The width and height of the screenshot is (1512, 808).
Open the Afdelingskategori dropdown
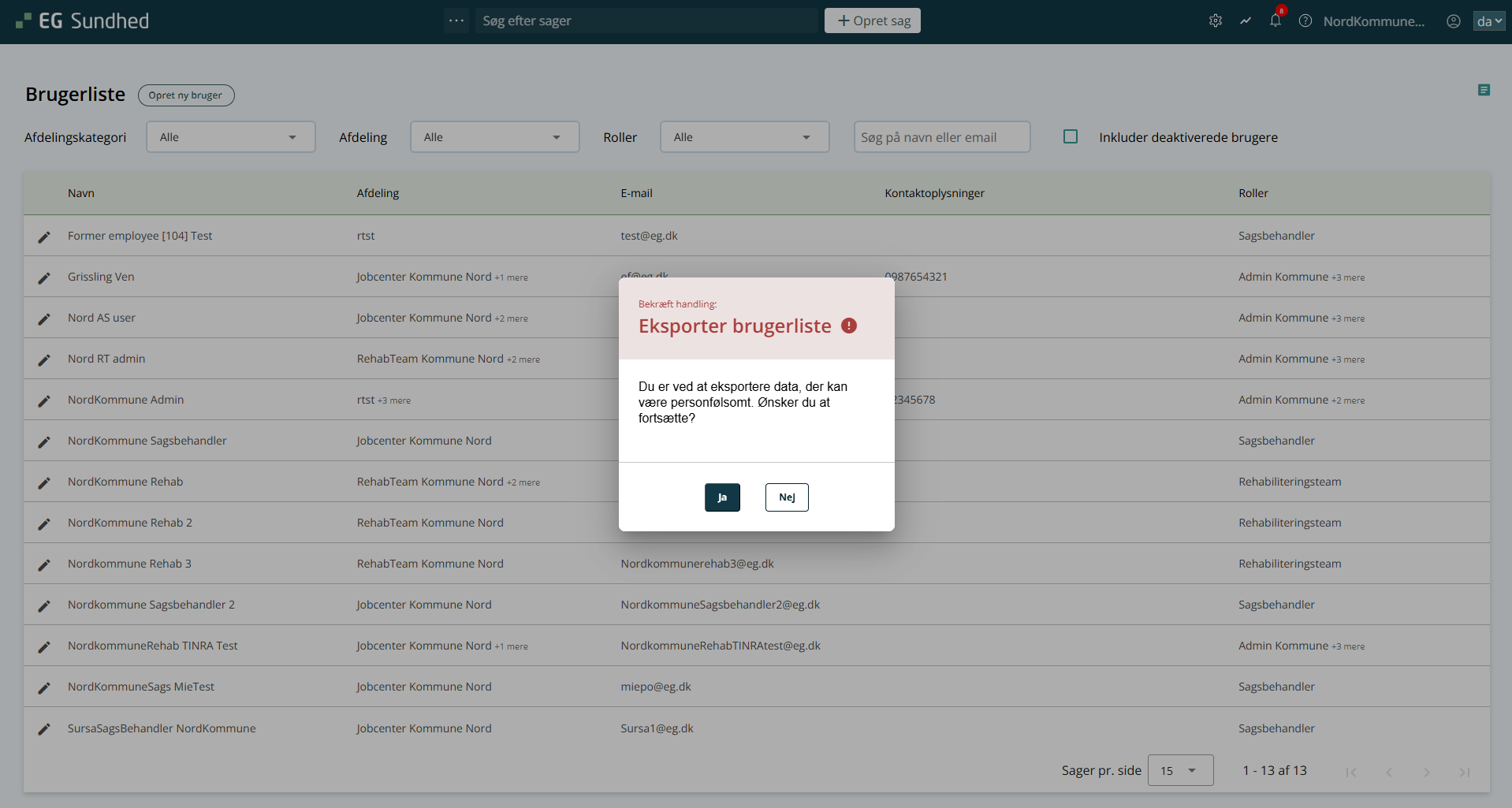coord(231,137)
